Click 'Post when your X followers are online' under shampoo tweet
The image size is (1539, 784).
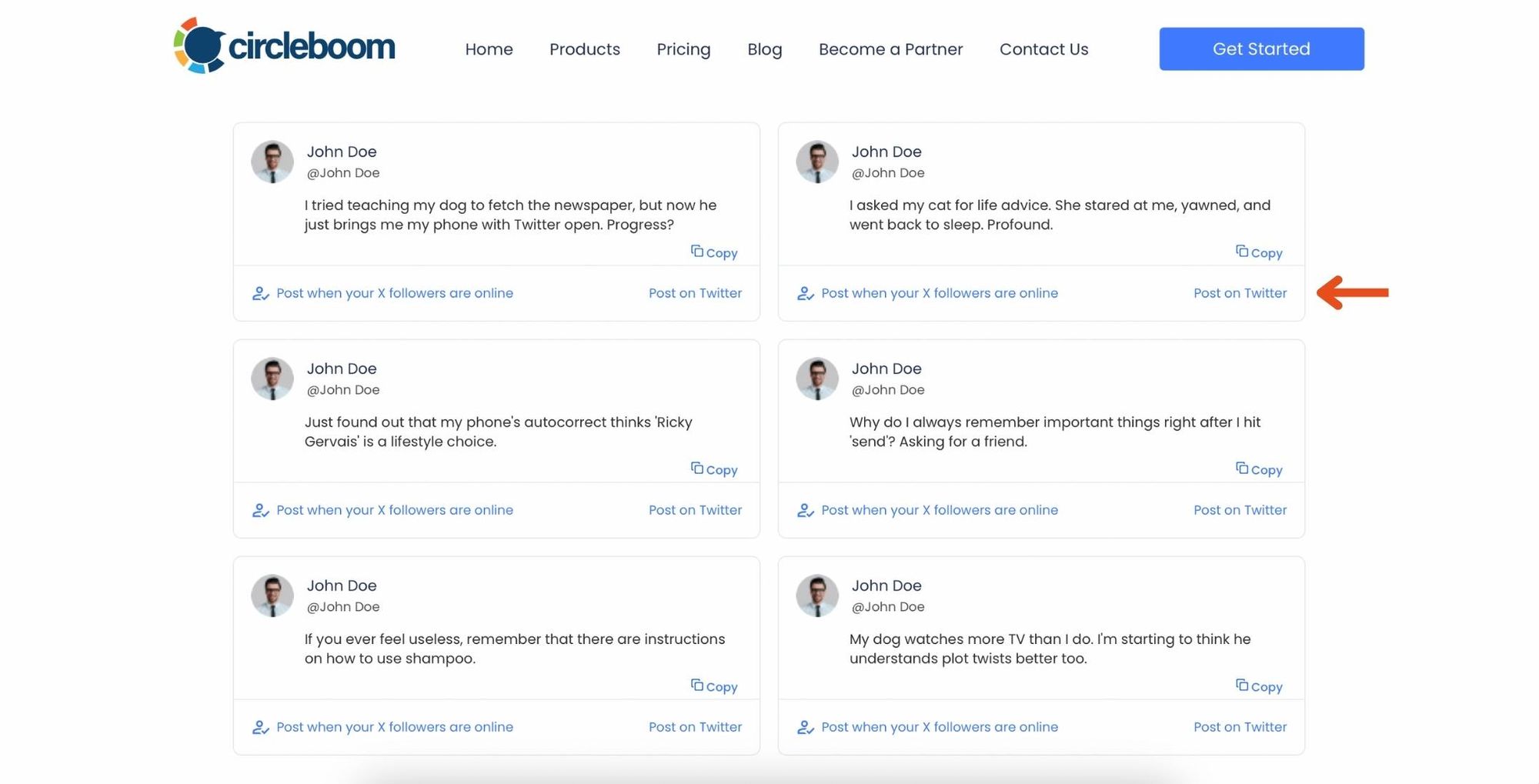(395, 726)
